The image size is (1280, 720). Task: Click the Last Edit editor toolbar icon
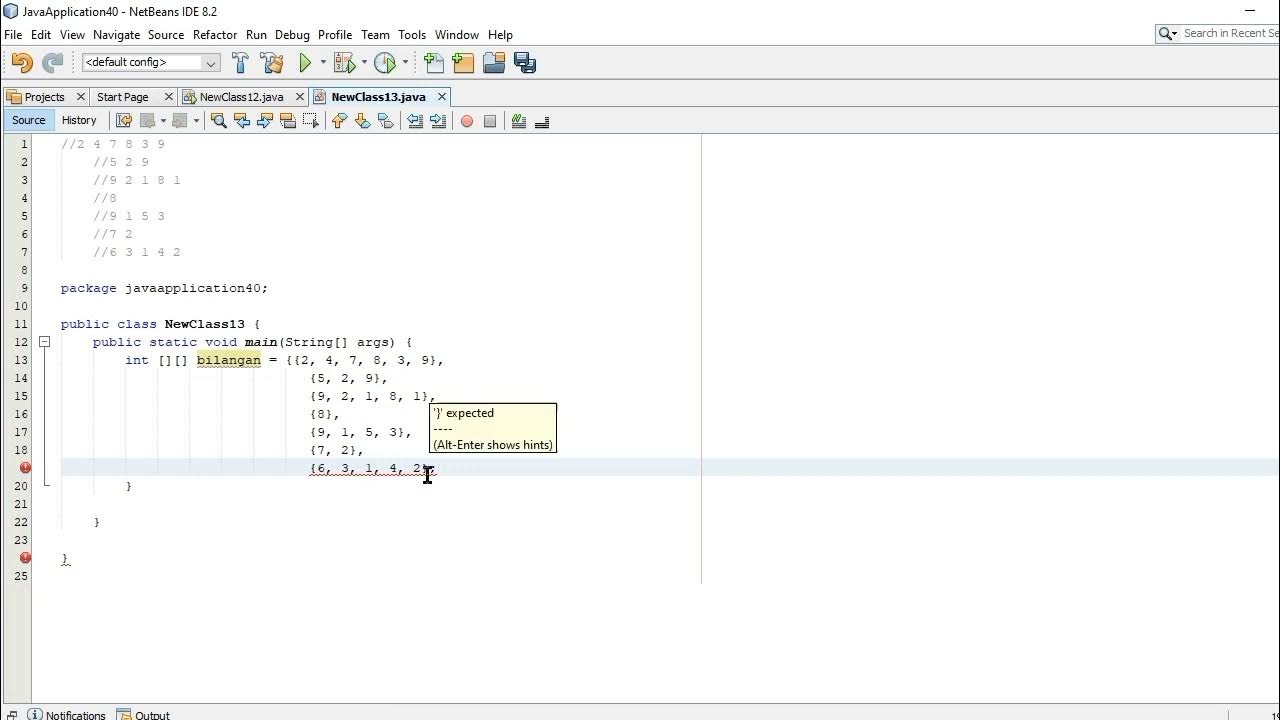point(124,121)
